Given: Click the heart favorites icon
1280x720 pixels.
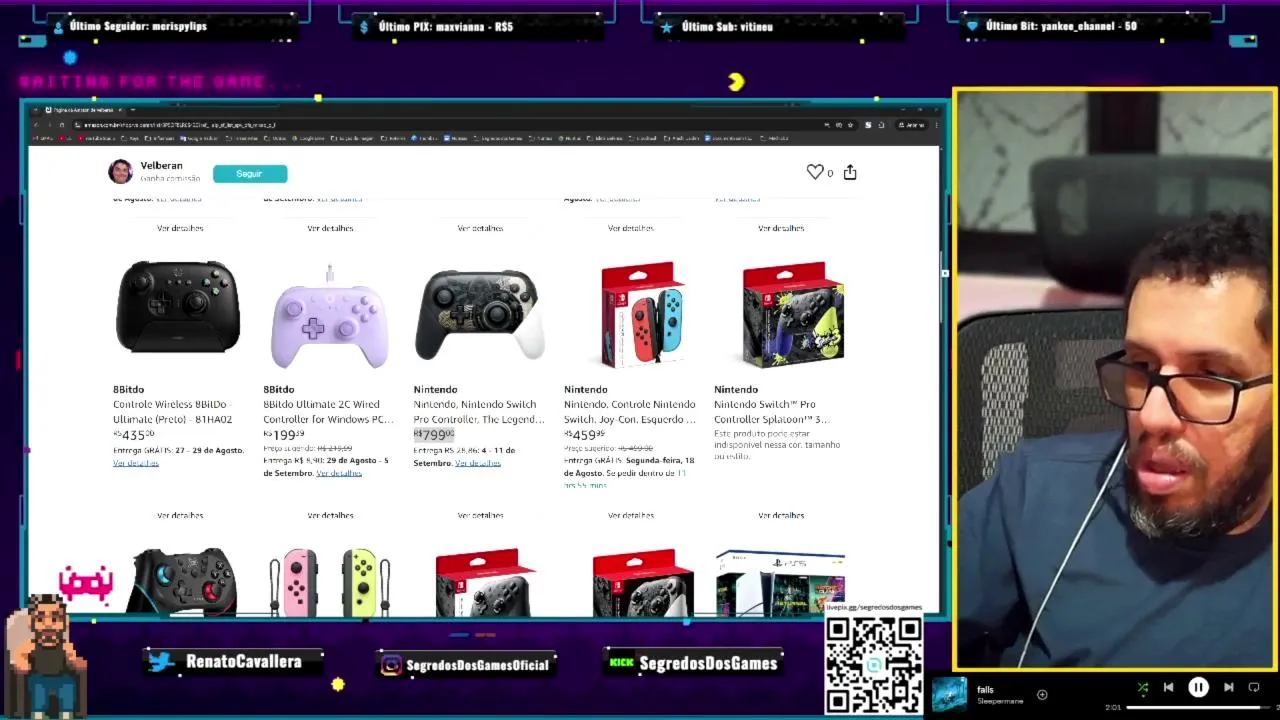Looking at the screenshot, I should pyautogui.click(x=815, y=172).
